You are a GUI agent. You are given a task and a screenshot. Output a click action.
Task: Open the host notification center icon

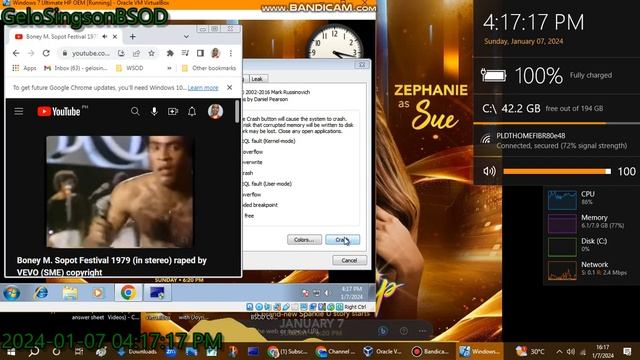click(627, 351)
